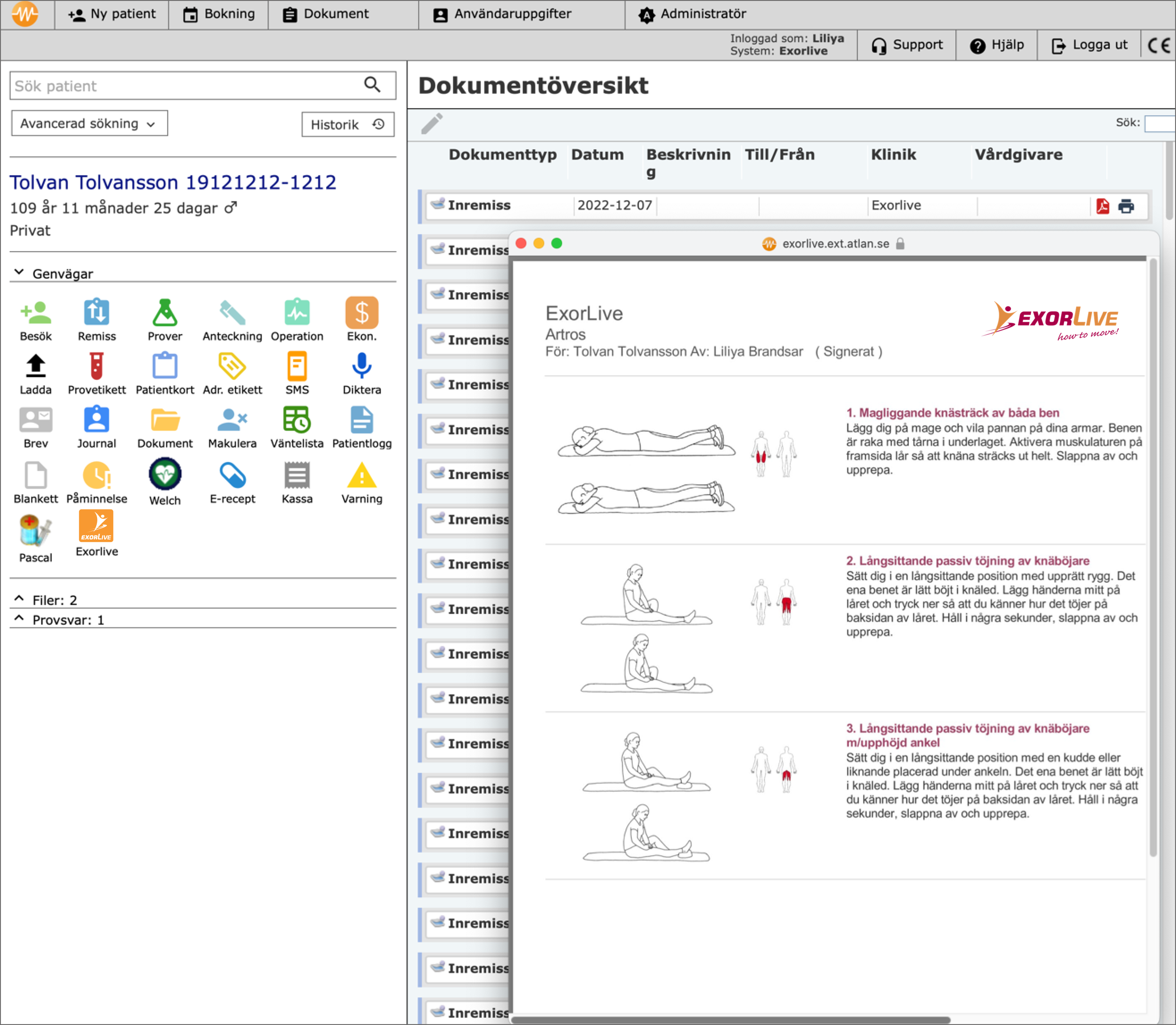This screenshot has height=1025, width=1176.
Task: Click the exorlive.ext.atlan.se address text
Action: click(836, 244)
